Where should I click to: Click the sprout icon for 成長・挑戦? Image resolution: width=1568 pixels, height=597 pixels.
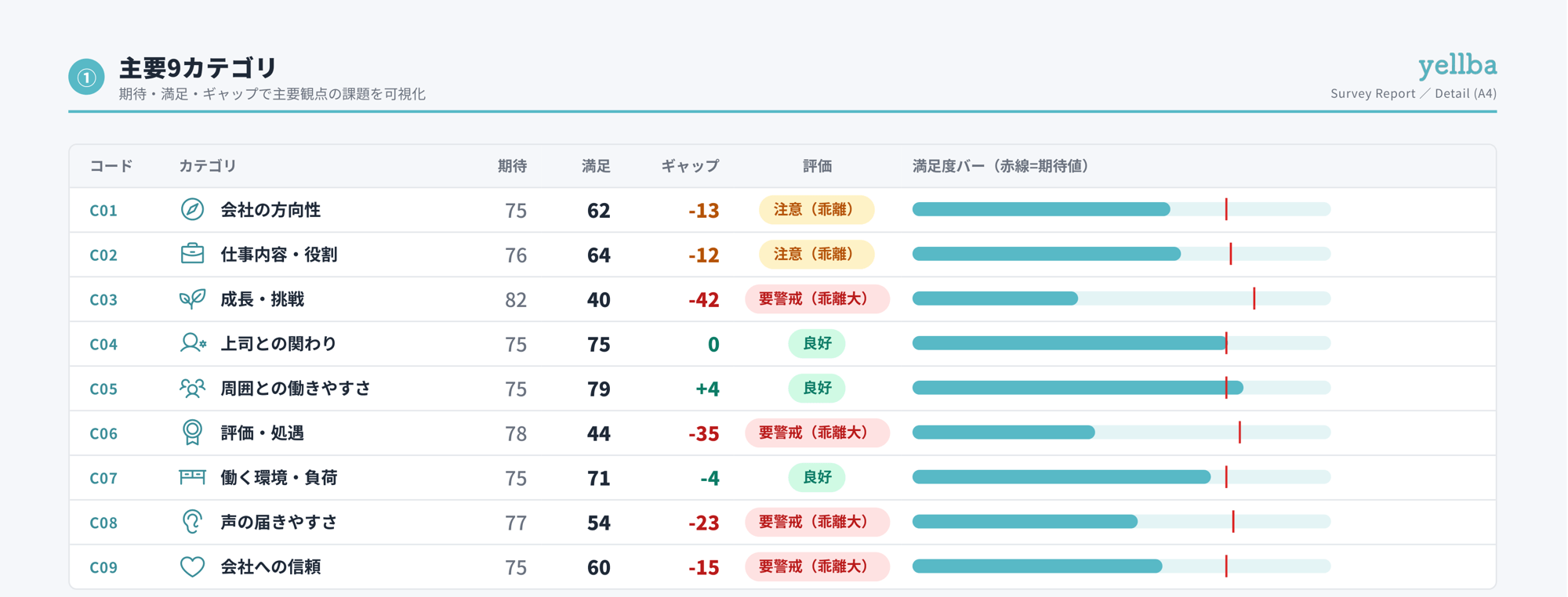click(192, 298)
